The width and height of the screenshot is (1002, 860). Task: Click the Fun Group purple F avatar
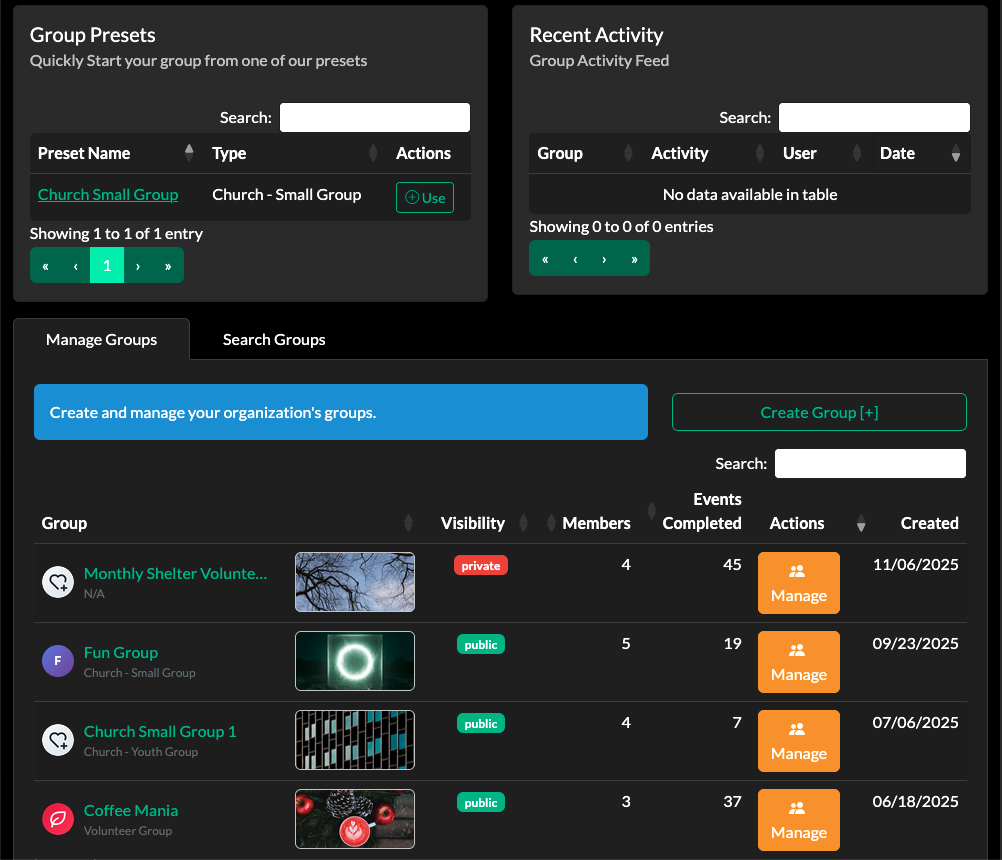pos(58,661)
